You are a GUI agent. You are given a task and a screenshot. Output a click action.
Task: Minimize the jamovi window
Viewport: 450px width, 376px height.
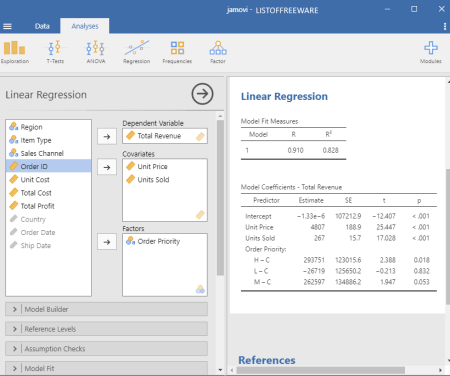387,9
